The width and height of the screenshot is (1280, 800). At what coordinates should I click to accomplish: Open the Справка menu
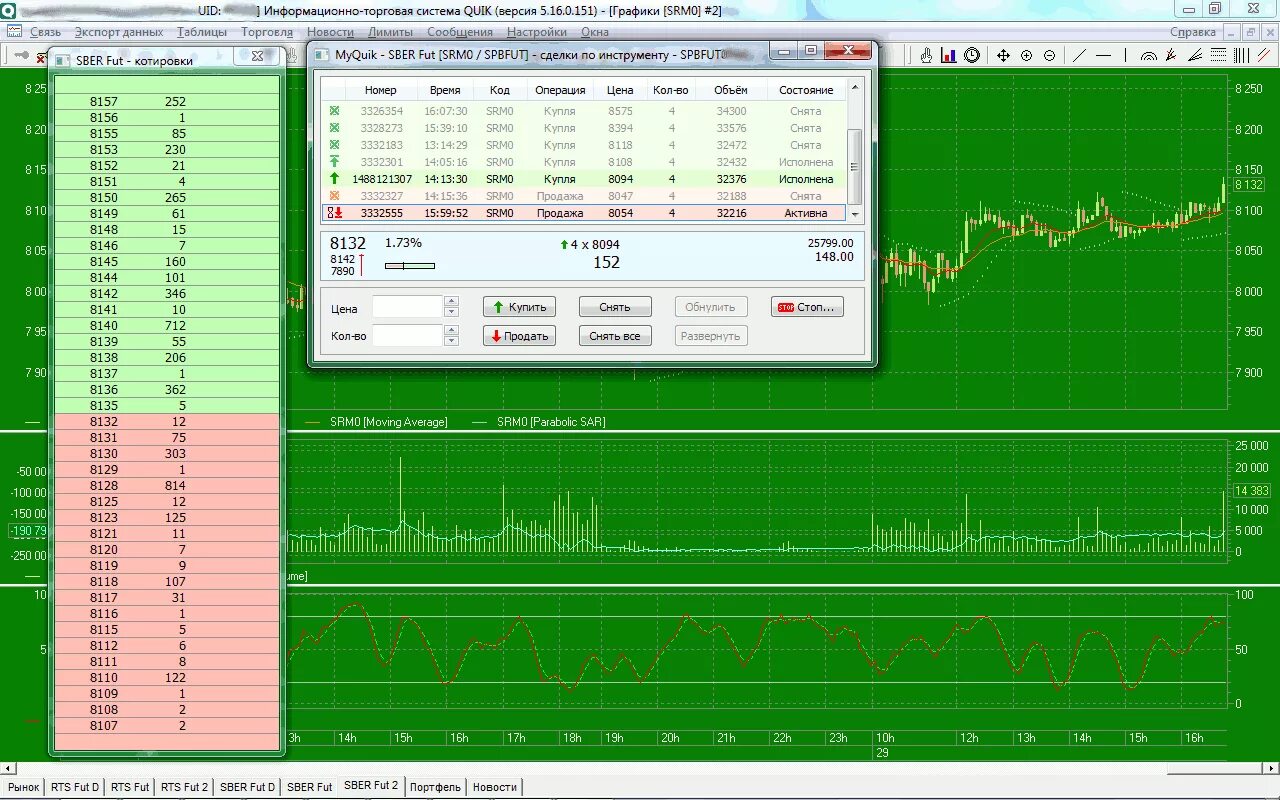point(1192,32)
